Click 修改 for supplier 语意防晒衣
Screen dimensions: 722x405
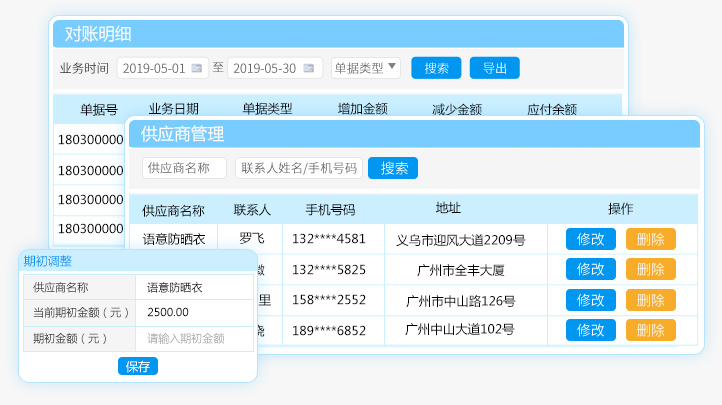click(x=590, y=239)
